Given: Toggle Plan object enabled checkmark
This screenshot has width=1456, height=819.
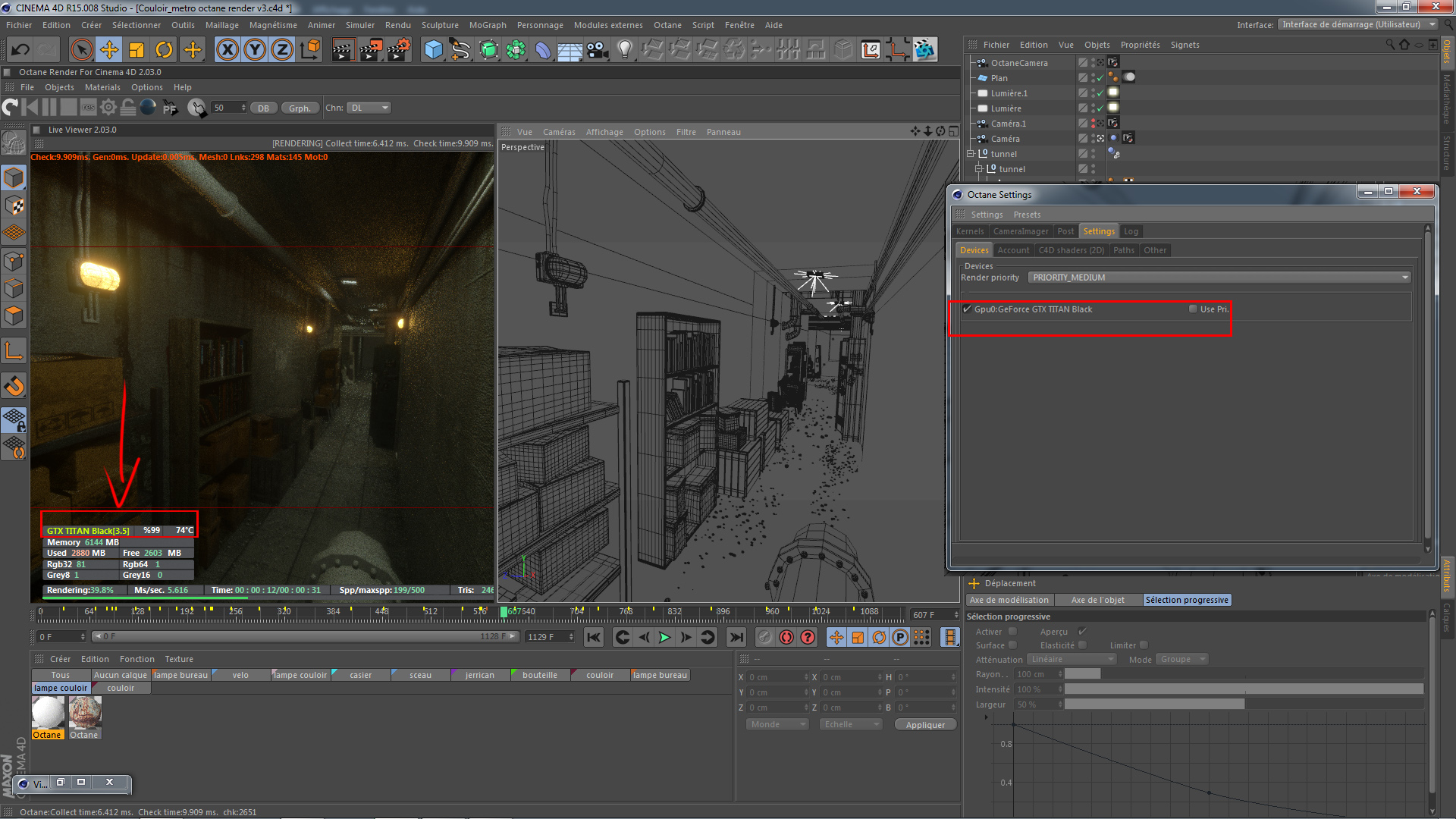Looking at the screenshot, I should (1100, 78).
